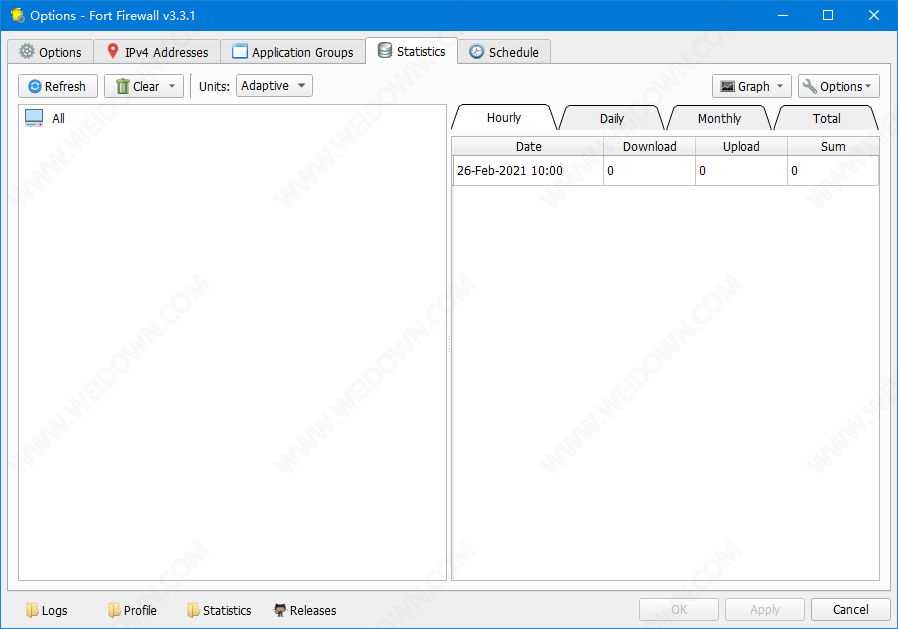Click the Upload column header
Screen dimensions: 898x629
coord(741,147)
